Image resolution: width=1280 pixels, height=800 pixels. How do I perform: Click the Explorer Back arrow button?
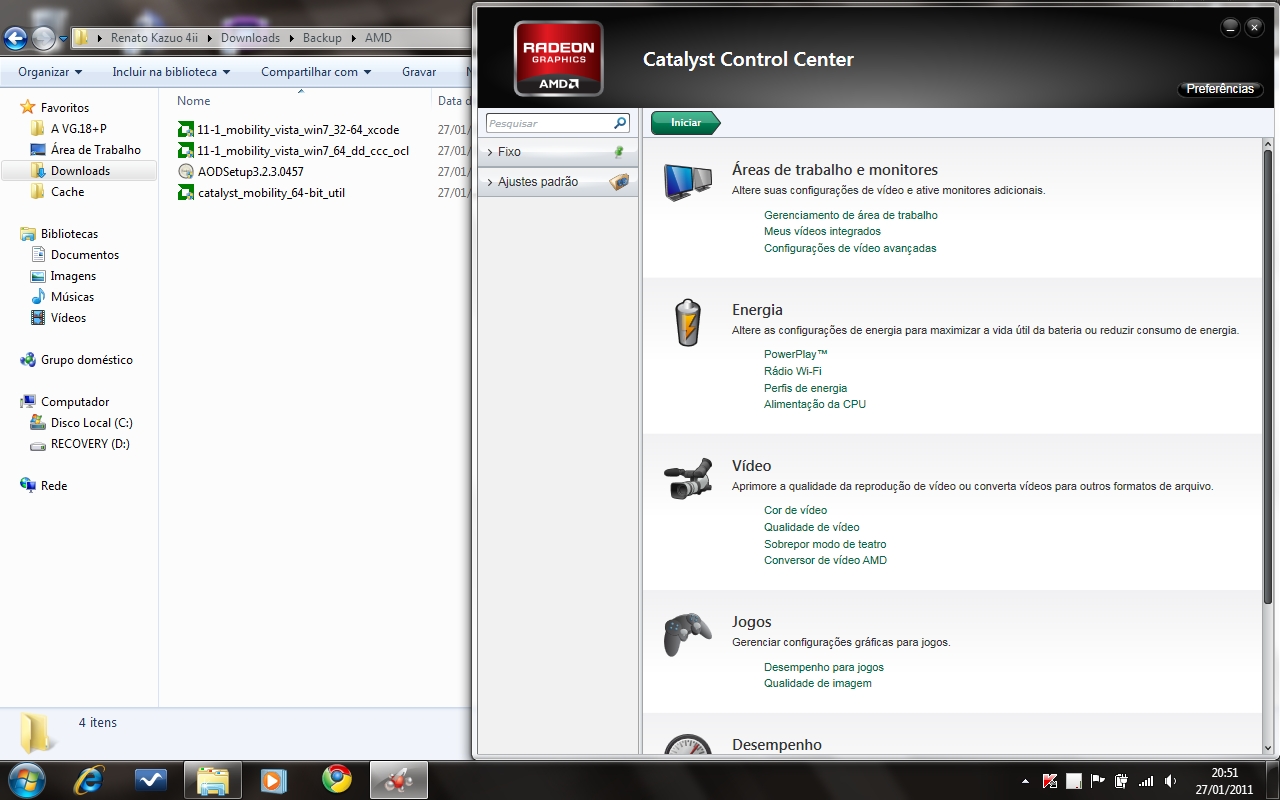coord(16,38)
